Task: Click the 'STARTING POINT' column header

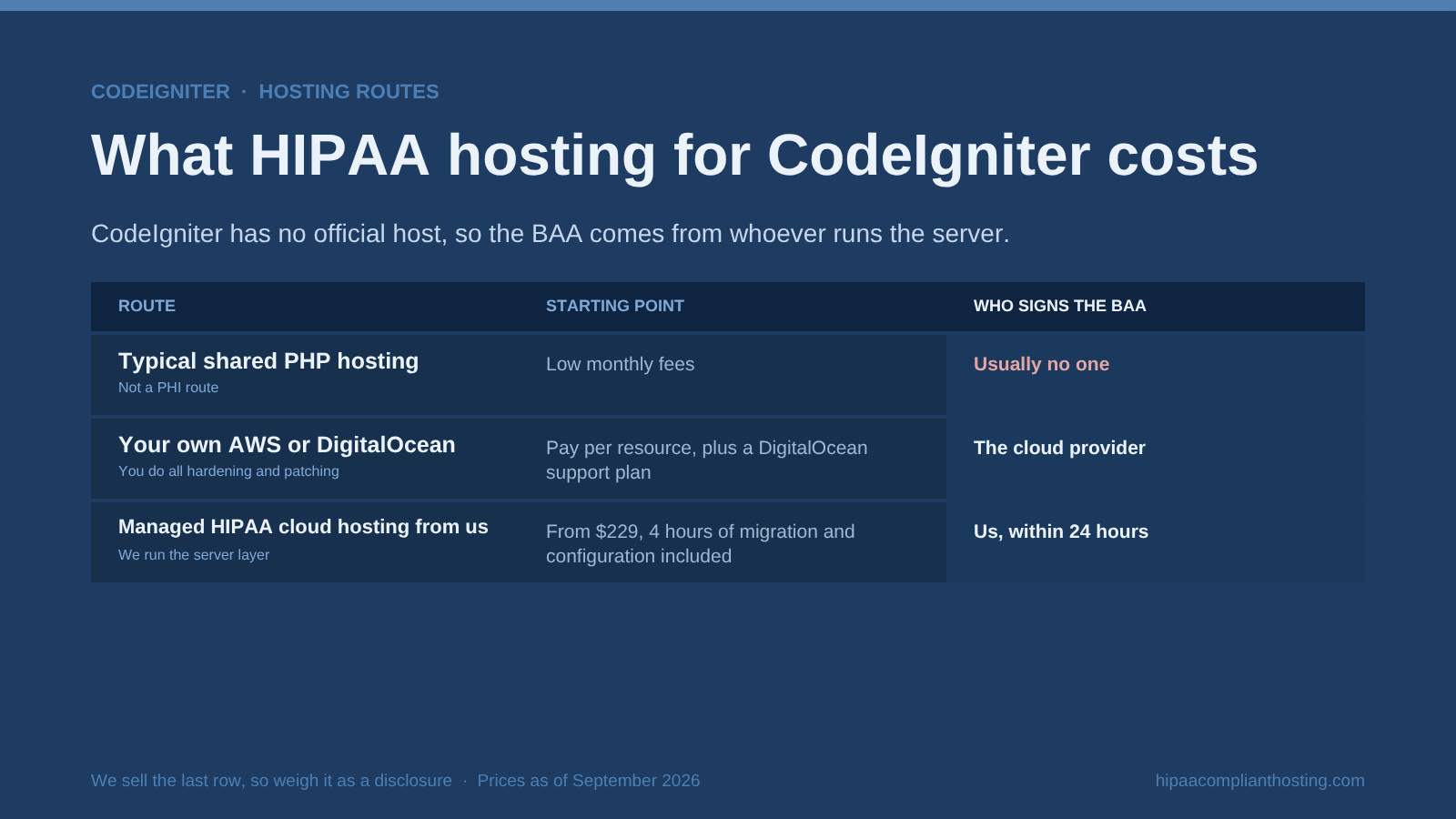Action: [615, 306]
